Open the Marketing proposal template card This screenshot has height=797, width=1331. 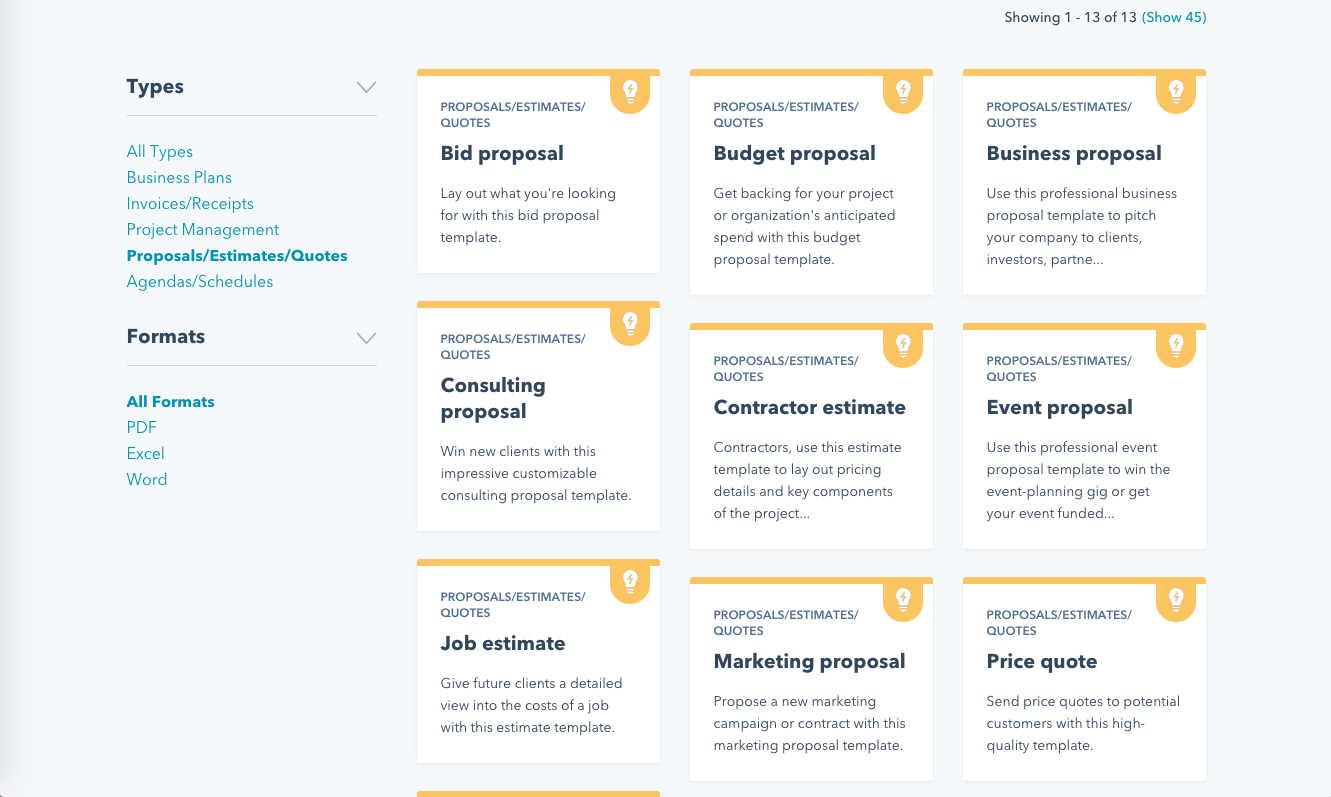pyautogui.click(x=811, y=679)
